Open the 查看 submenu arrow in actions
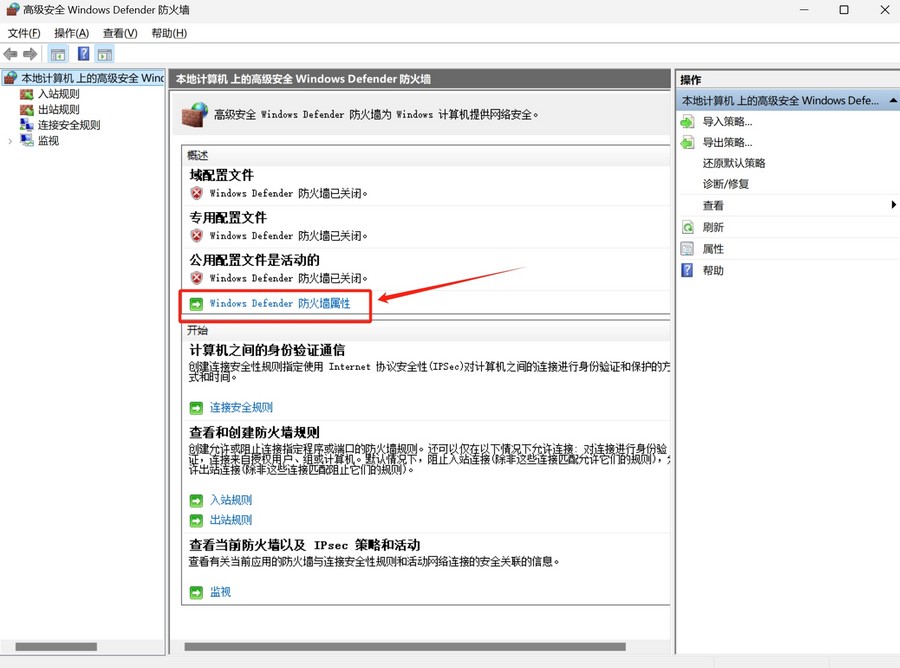900x668 pixels. click(x=893, y=205)
